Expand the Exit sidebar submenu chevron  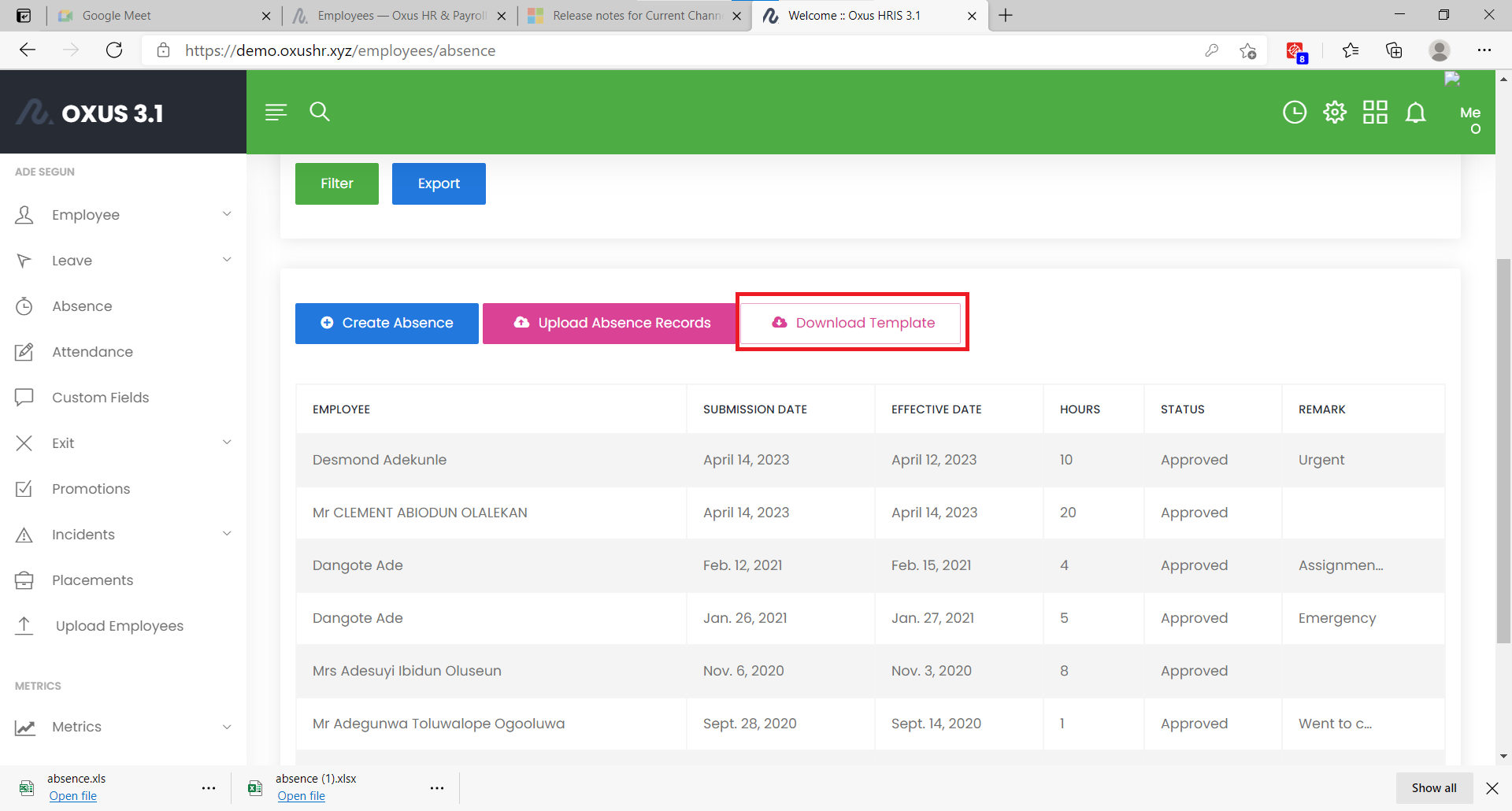coord(227,443)
